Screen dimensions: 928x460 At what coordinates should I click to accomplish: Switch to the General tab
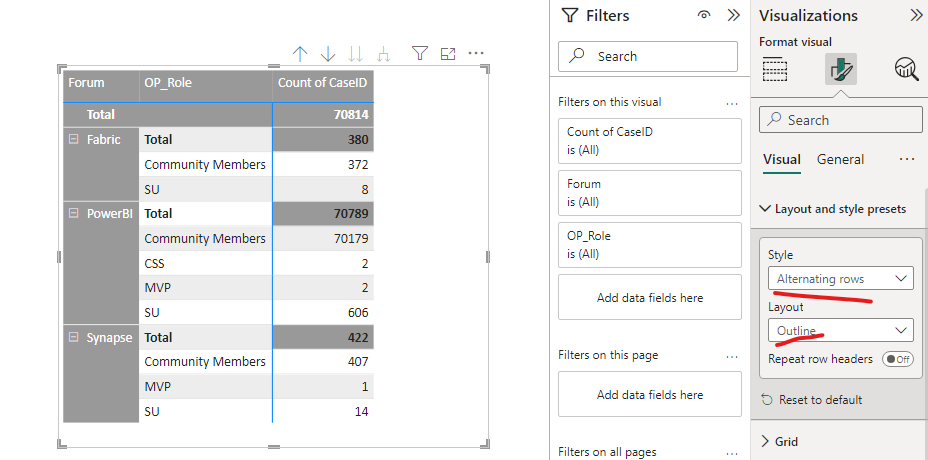(840, 159)
